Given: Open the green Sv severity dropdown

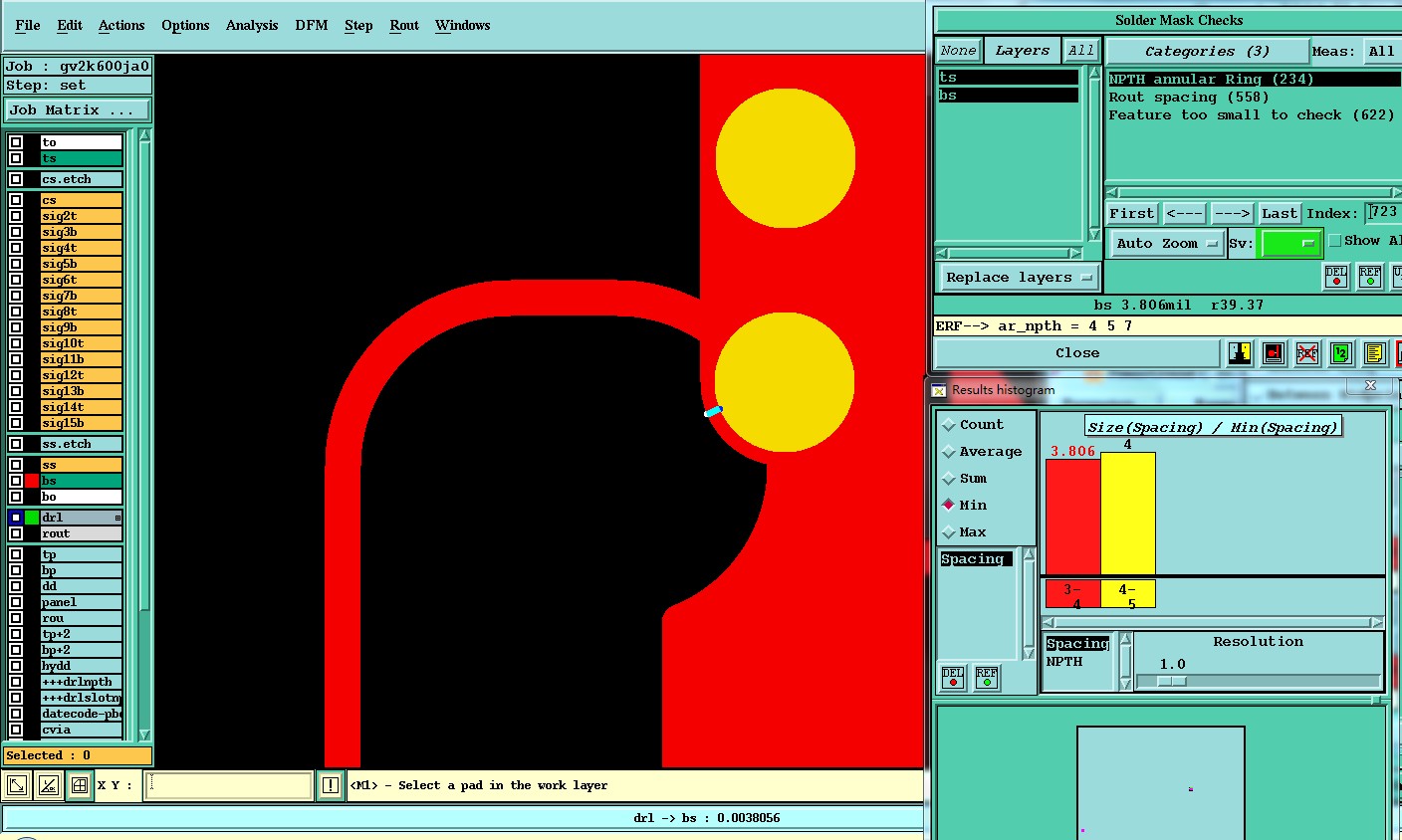Looking at the screenshot, I should click(x=1290, y=243).
